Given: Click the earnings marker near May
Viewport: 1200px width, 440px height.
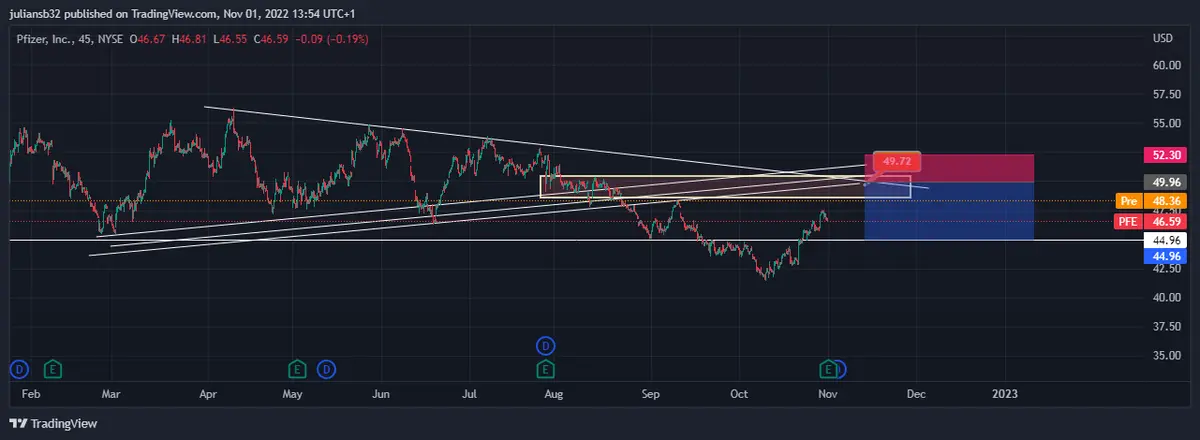Looking at the screenshot, I should click(296, 369).
